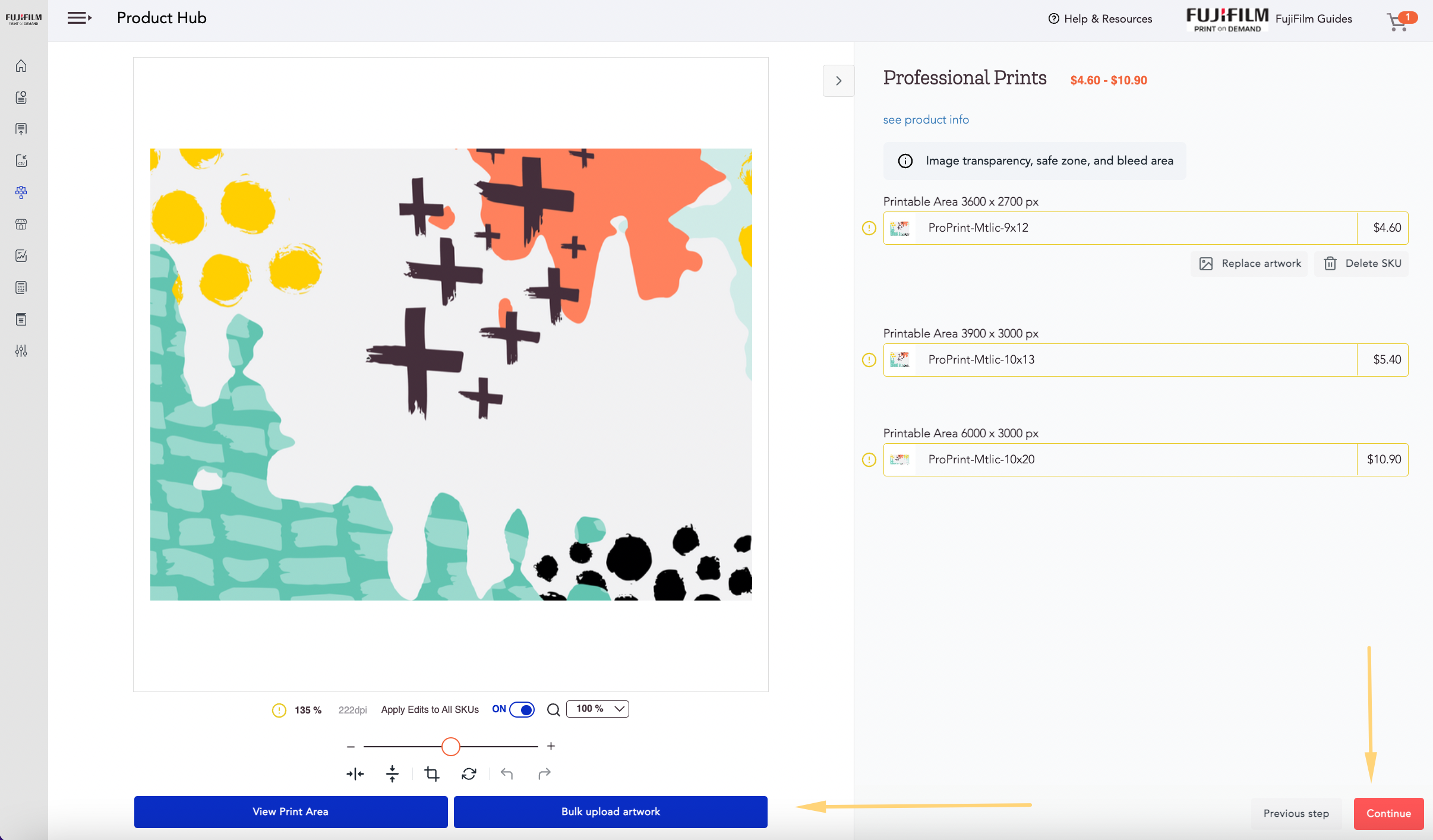Toggle Apply Edits to All SKUs switch
This screenshot has width=1433, height=840.
[522, 710]
